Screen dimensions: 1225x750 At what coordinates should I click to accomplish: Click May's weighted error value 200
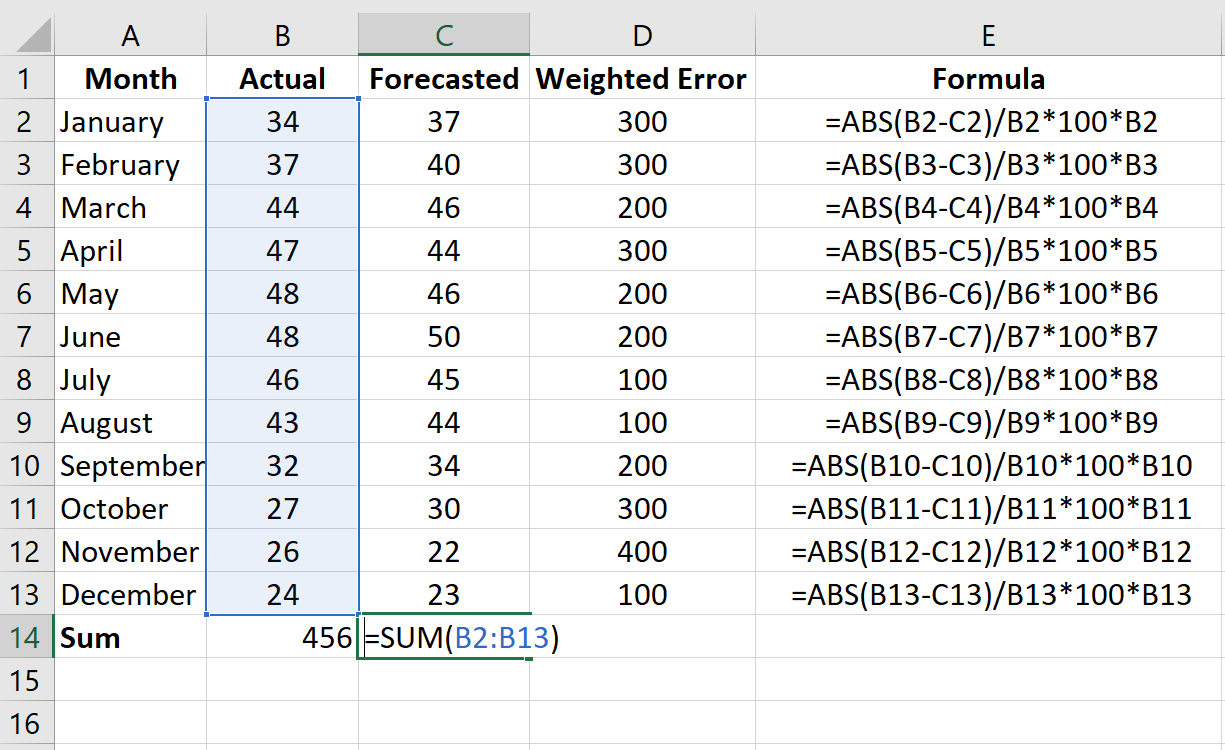(x=641, y=293)
